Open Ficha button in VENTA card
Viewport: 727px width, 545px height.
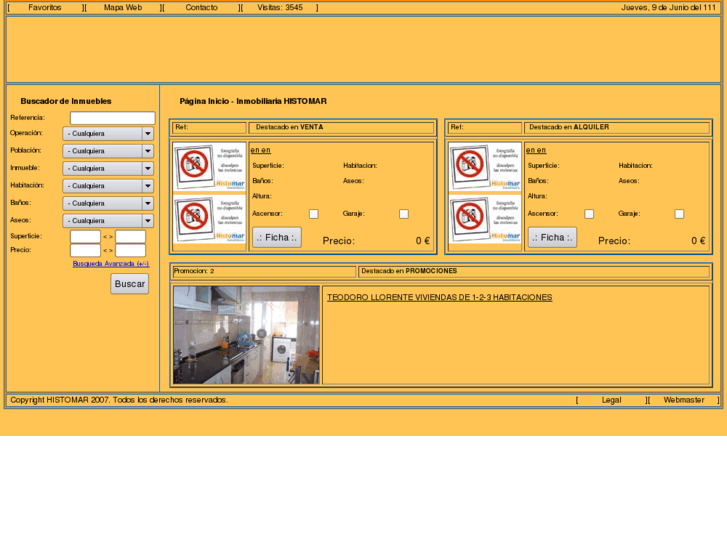pos(277,237)
